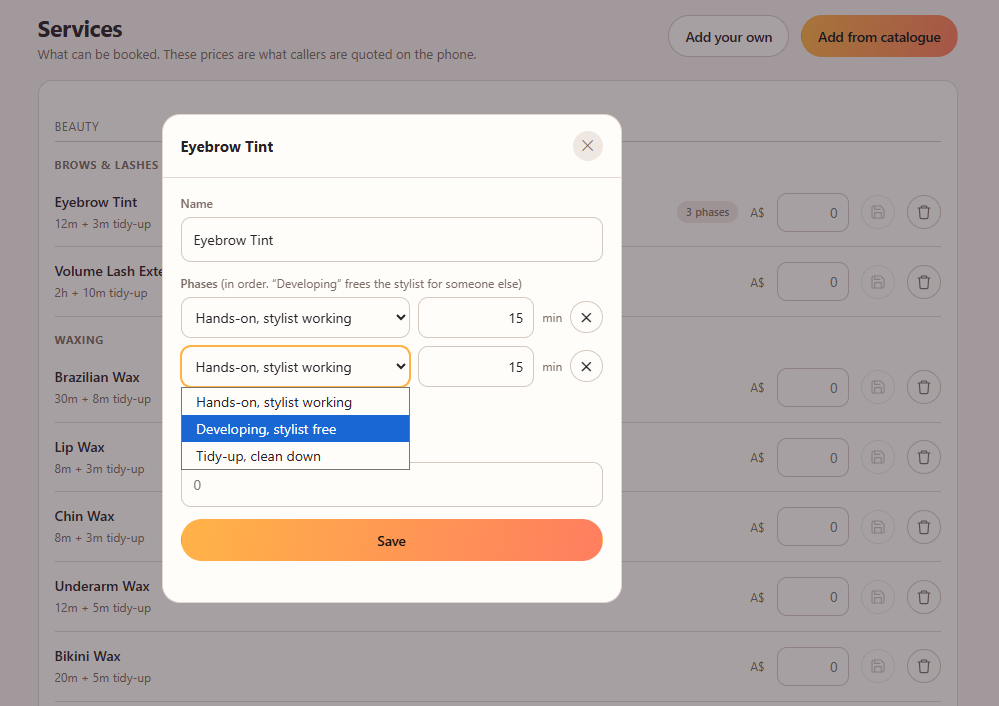Select the 'Lip Wax' service name
The width and height of the screenshot is (999, 706).
tap(79, 447)
